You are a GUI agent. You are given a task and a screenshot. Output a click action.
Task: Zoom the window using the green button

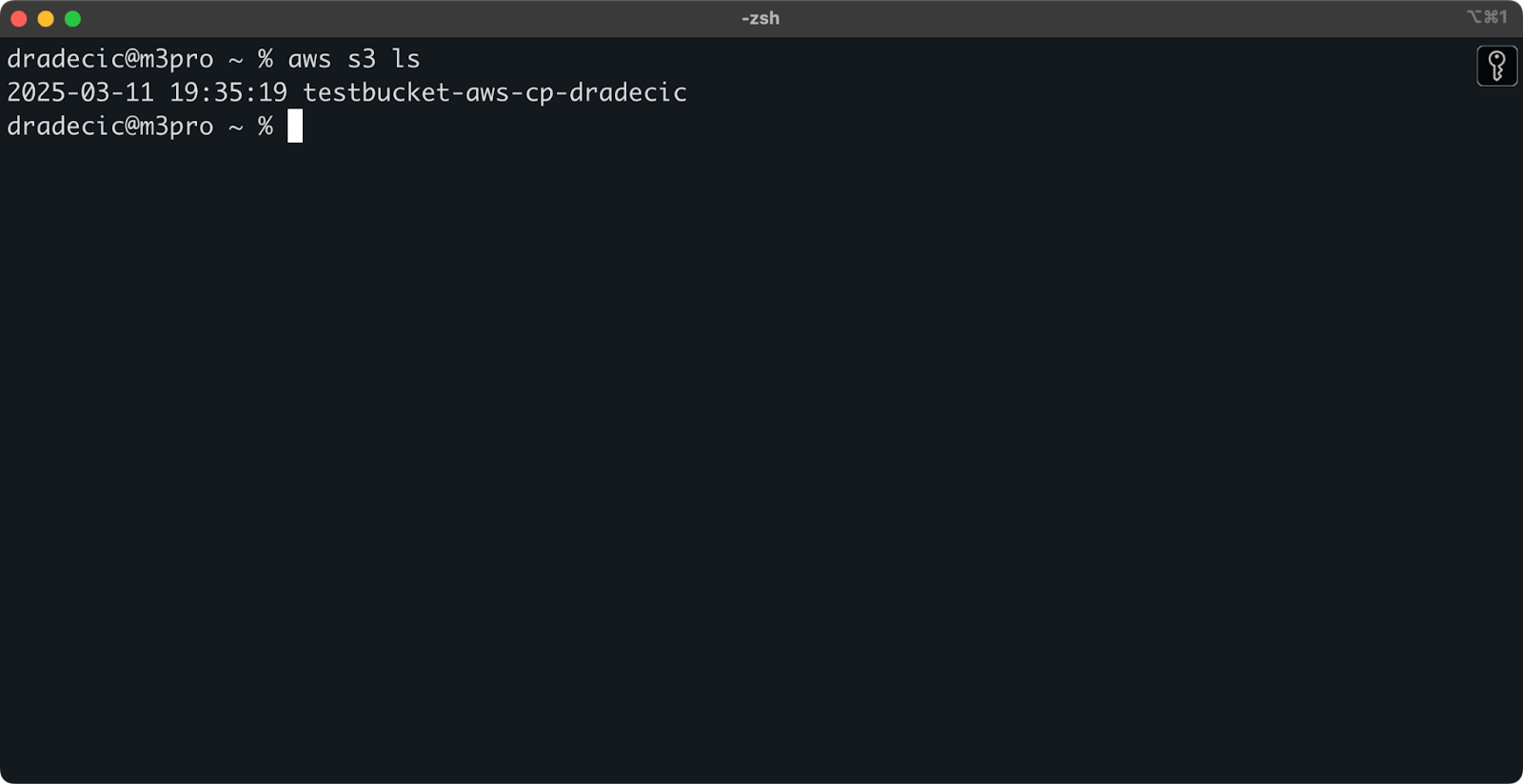pos(72,19)
